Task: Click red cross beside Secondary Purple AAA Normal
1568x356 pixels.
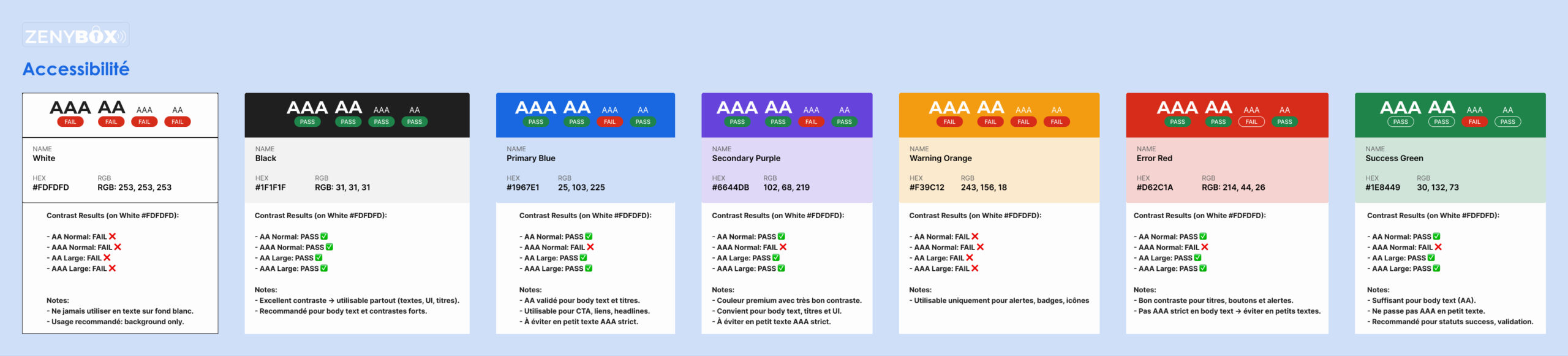Action: (x=783, y=247)
